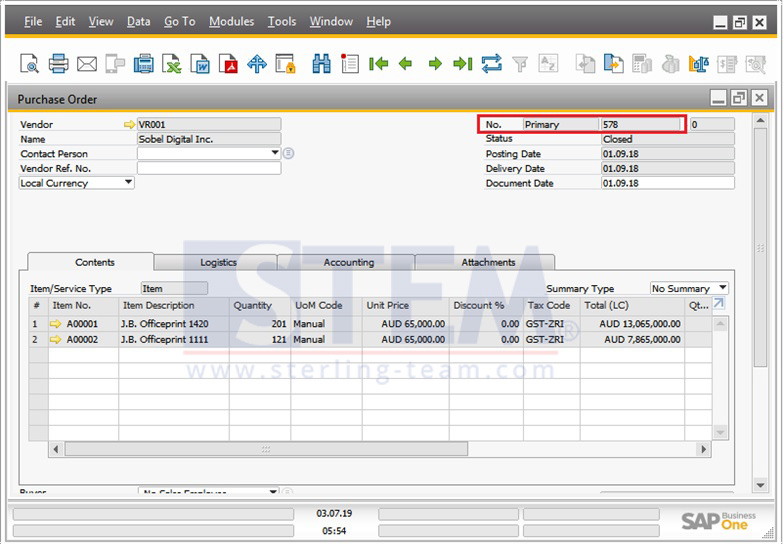Screen dimensions: 783x544
Task: Click Gross Profit calculation icon
Action: click(x=642, y=64)
